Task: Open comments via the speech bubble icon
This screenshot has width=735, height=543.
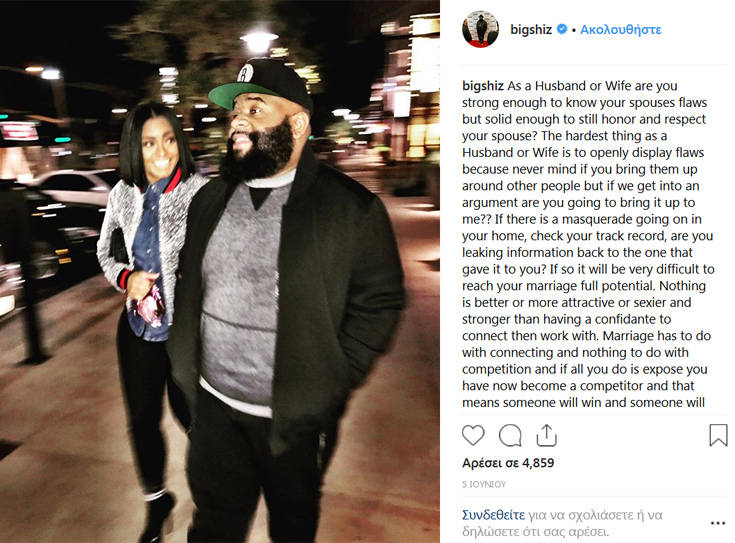Action: (x=510, y=435)
